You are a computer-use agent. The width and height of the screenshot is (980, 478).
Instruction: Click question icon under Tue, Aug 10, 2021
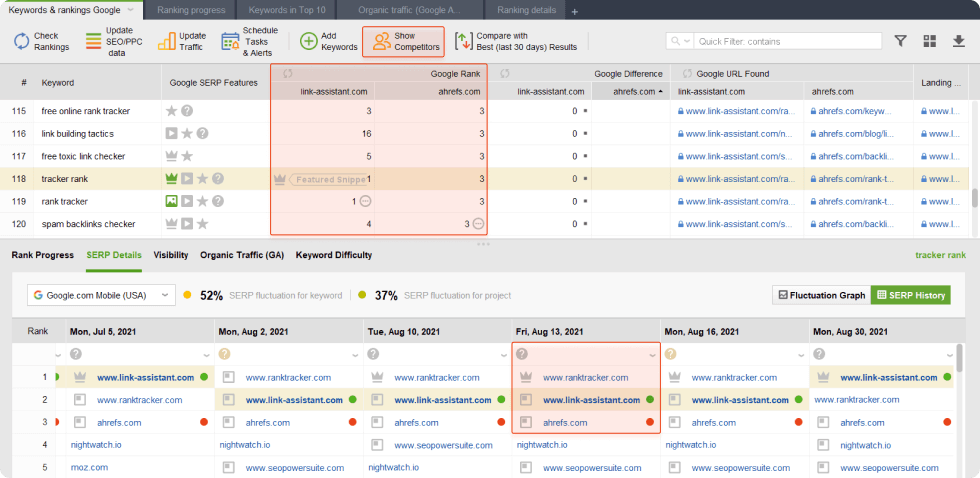[x=373, y=354]
